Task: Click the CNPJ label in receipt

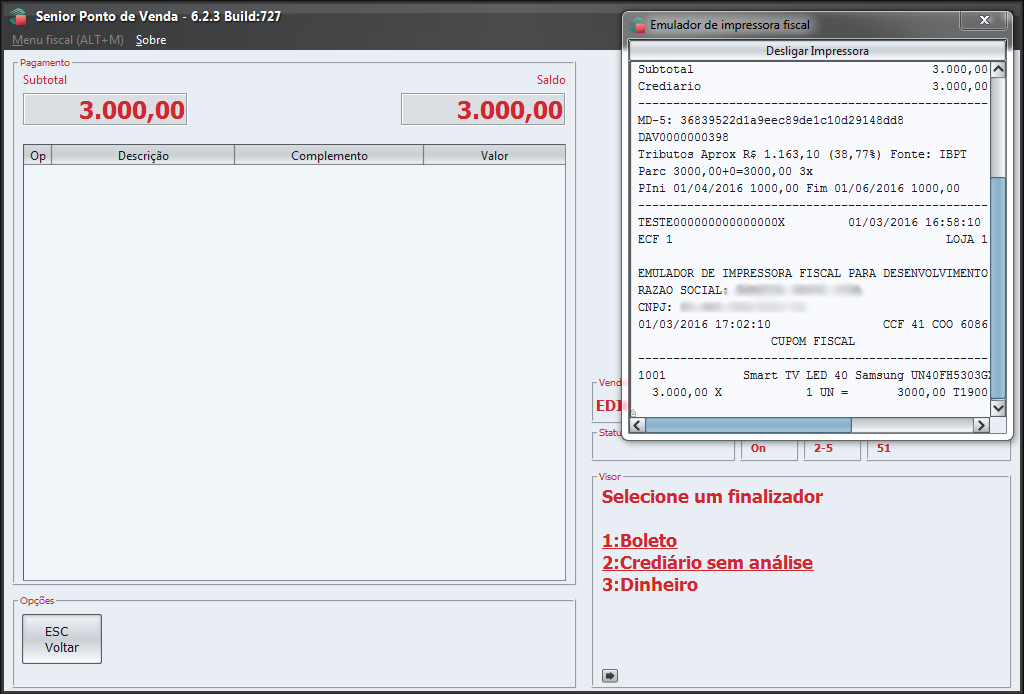Action: click(654, 308)
